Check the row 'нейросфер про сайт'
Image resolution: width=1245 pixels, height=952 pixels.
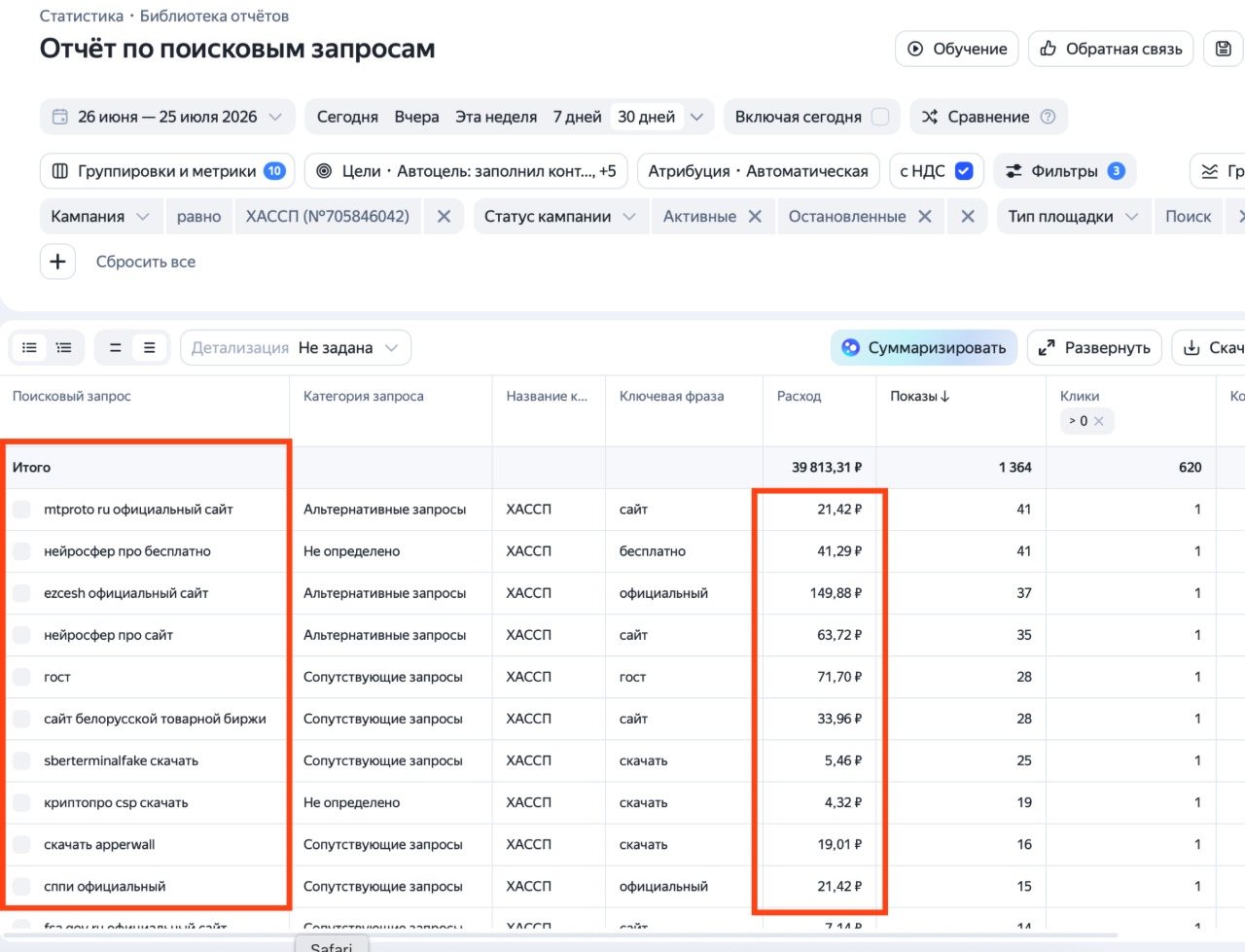click(21, 635)
